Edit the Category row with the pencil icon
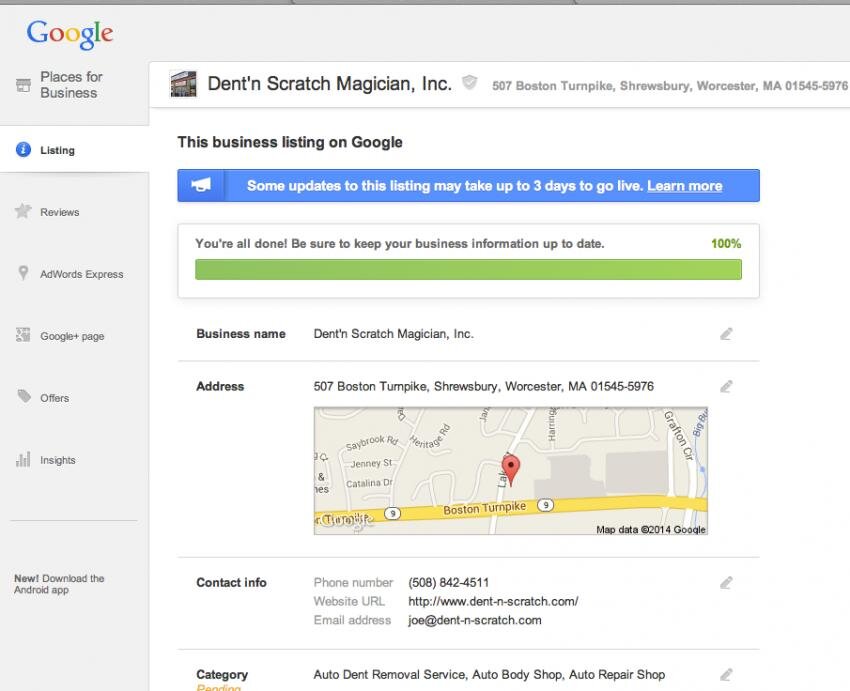 click(726, 675)
